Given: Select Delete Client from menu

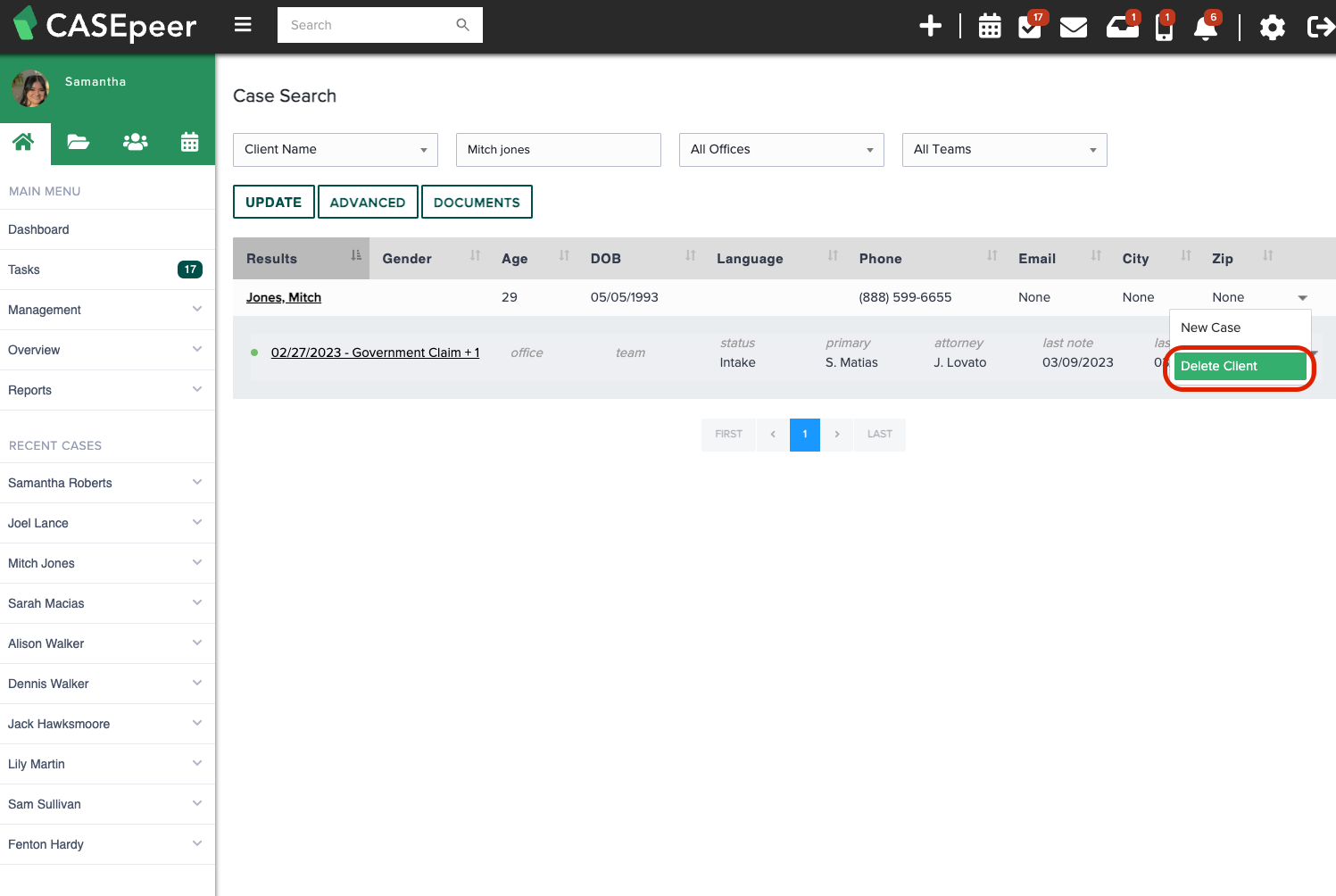Looking at the screenshot, I should [1241, 366].
